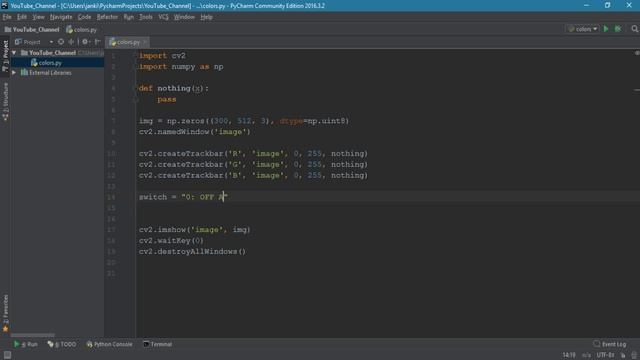Screen dimensions: 640x360
Task: Open the Terminal tool window
Action: click(158, 344)
